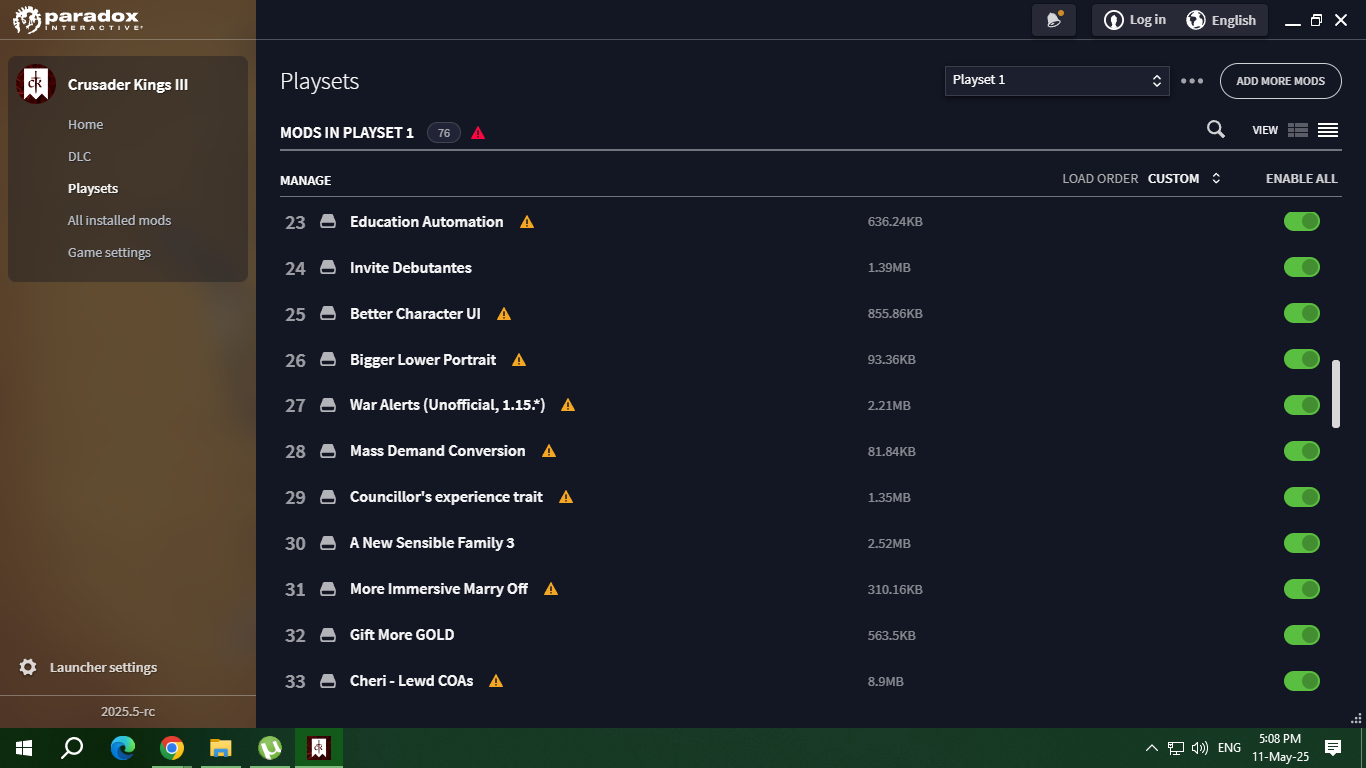Toggle off Better Character UI mod

click(x=1302, y=313)
